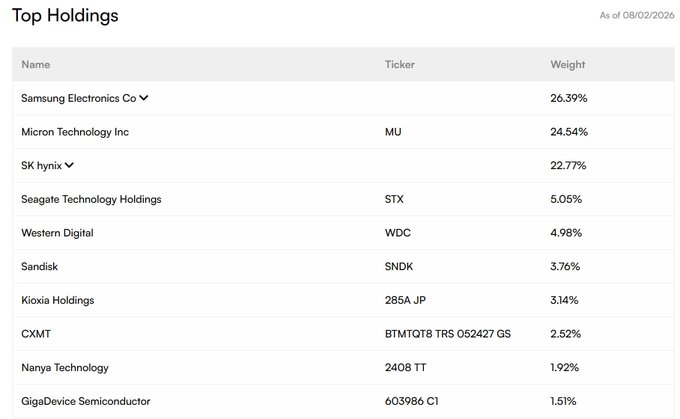Click the MU ticker cell

[393, 132]
